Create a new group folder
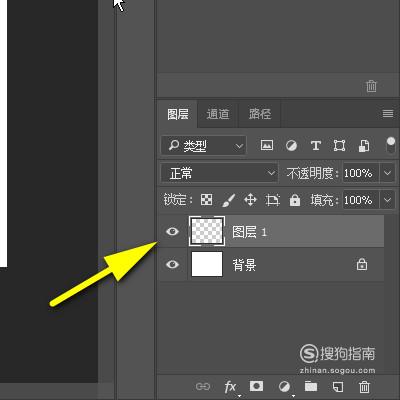The width and height of the screenshot is (400, 400). pos(311,386)
